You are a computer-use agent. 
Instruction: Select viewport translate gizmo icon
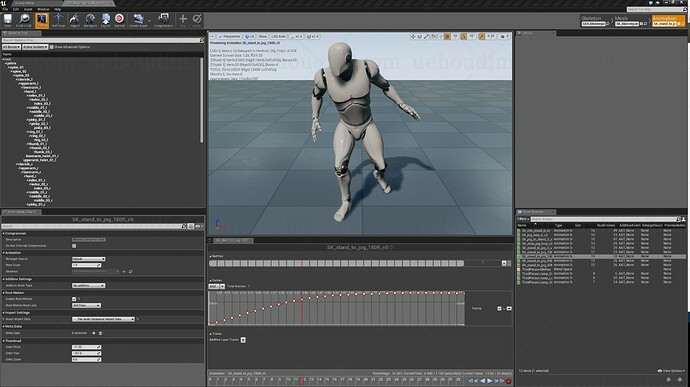(x=413, y=37)
